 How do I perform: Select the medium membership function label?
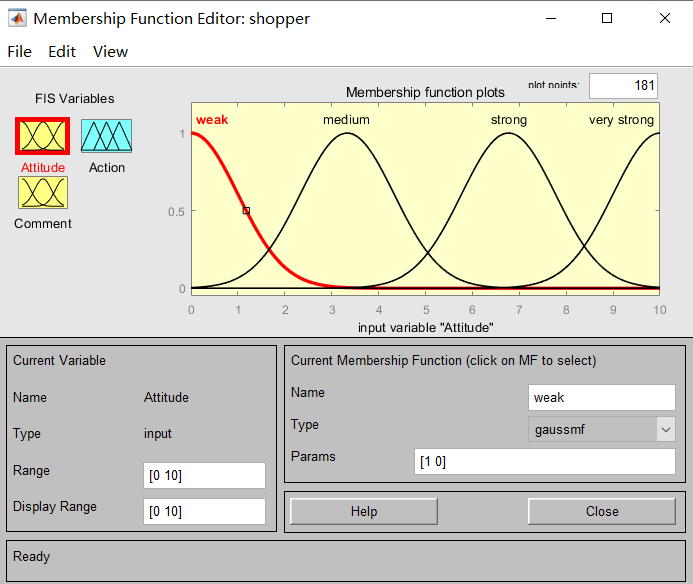tap(346, 120)
